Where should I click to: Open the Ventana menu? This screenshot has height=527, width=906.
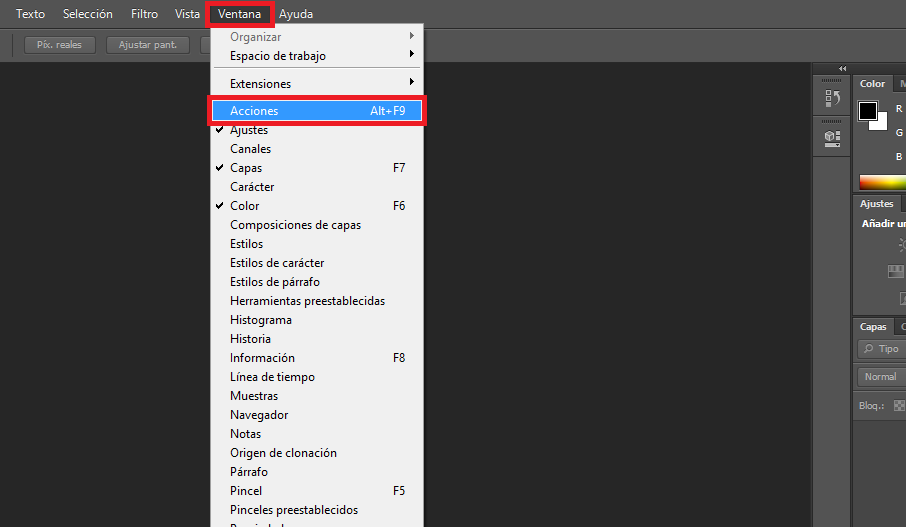click(239, 14)
